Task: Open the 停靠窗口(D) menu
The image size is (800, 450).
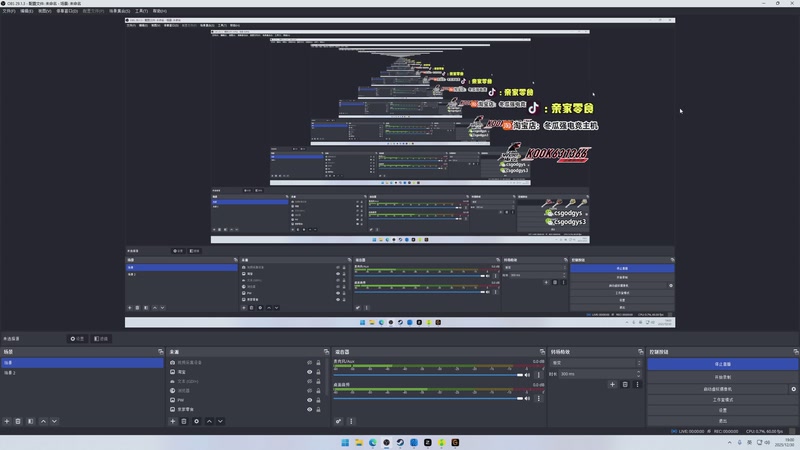Action: pos(67,11)
